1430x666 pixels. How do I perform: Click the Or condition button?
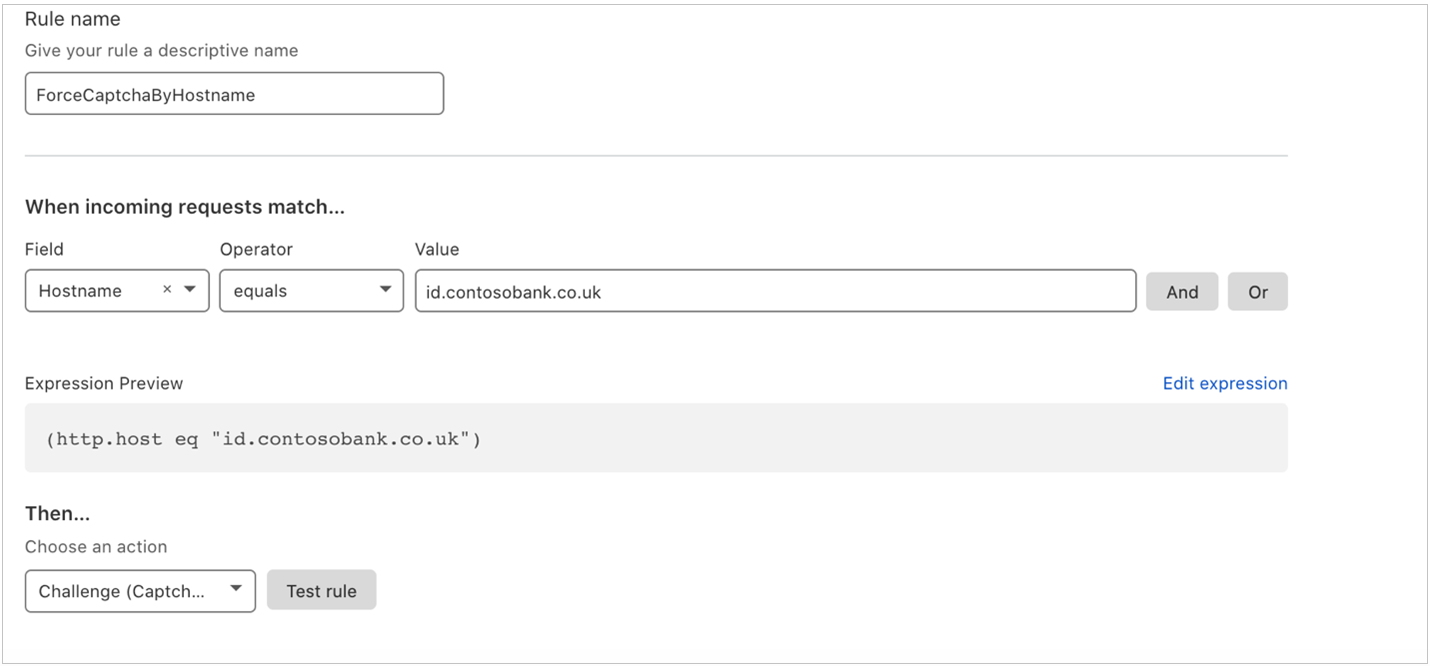(x=1257, y=291)
